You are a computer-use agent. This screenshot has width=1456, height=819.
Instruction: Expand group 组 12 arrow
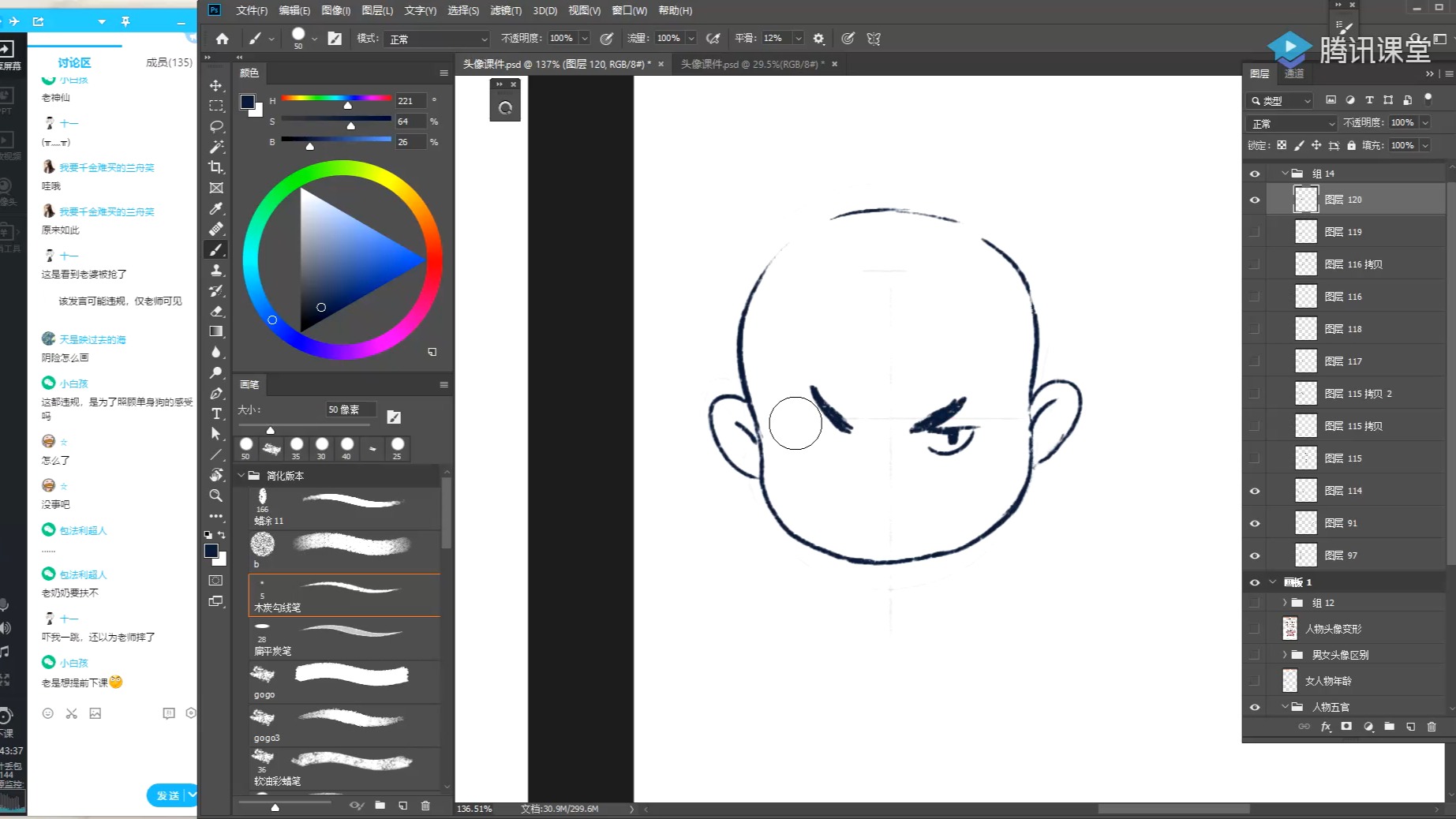pyautogui.click(x=1285, y=603)
